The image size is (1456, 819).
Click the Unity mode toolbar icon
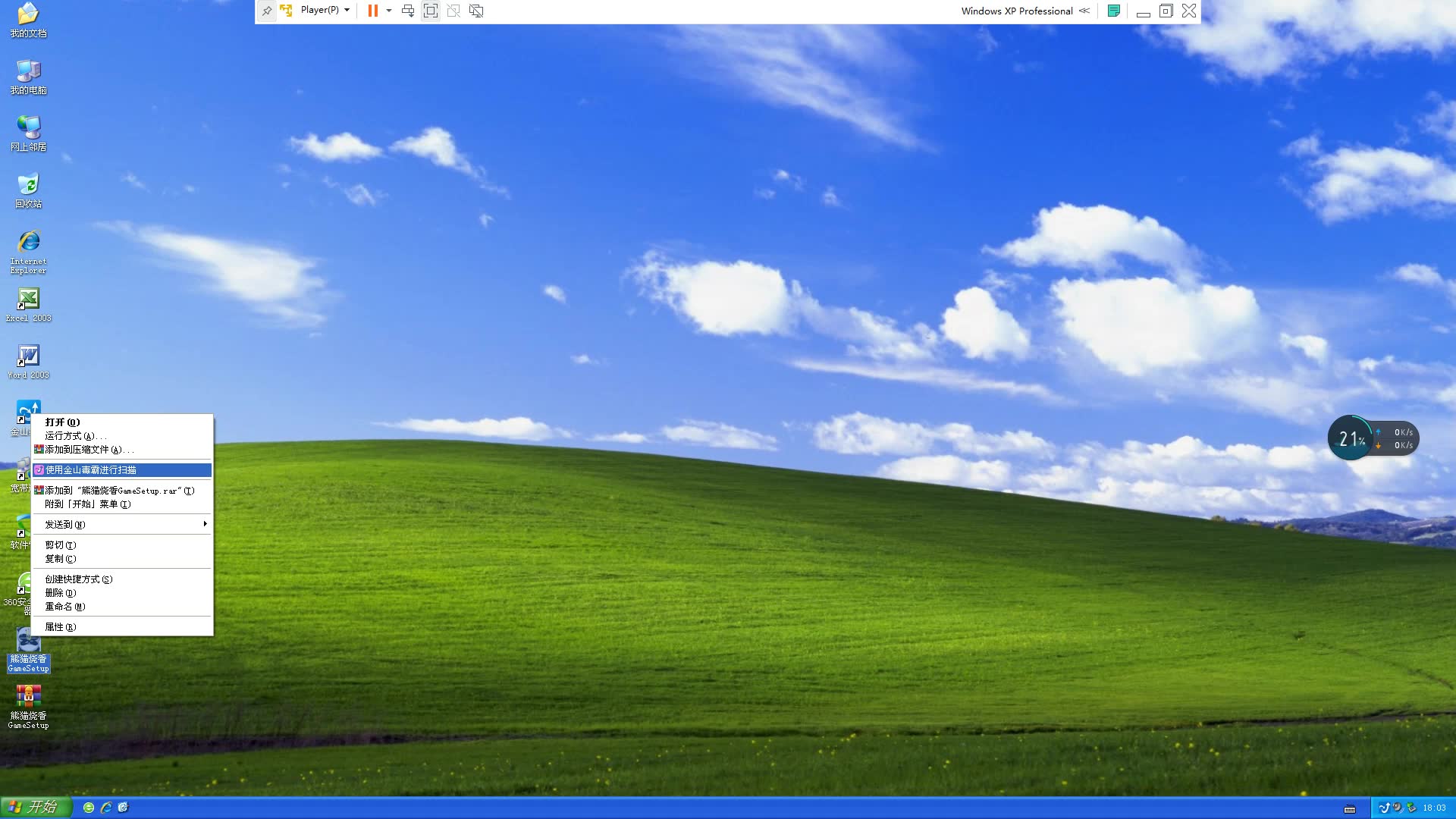click(453, 11)
